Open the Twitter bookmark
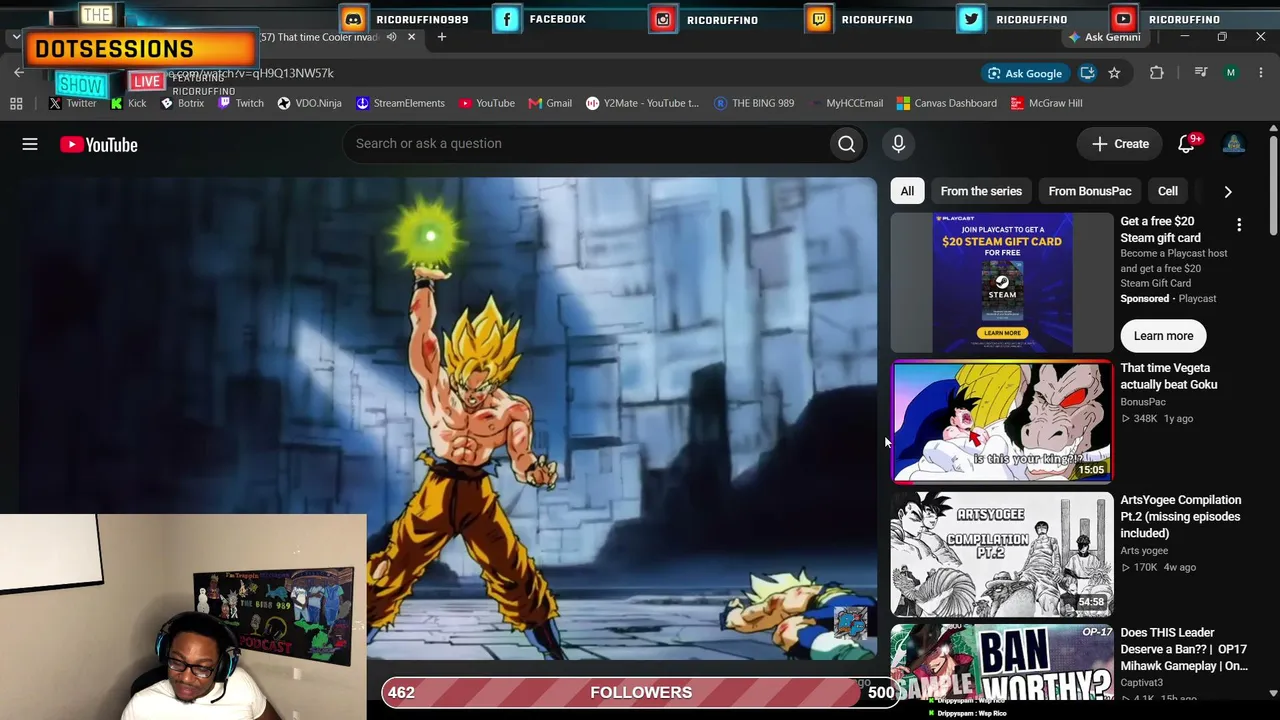The height and width of the screenshot is (720, 1280). pyautogui.click(x=72, y=103)
